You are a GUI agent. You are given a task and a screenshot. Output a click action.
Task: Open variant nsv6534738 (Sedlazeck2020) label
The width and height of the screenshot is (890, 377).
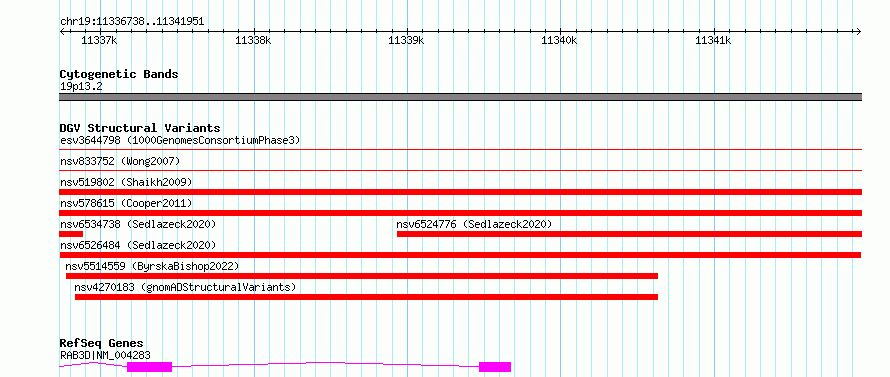pyautogui.click(x=138, y=224)
